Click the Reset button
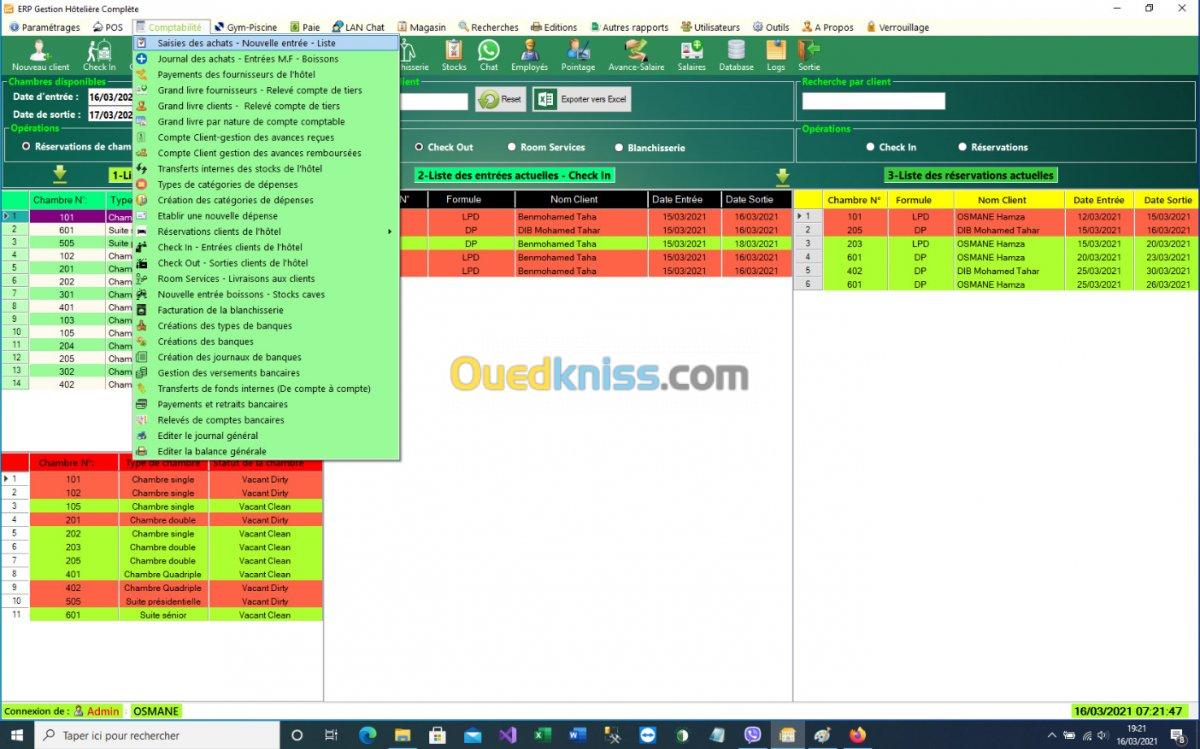 (501, 99)
